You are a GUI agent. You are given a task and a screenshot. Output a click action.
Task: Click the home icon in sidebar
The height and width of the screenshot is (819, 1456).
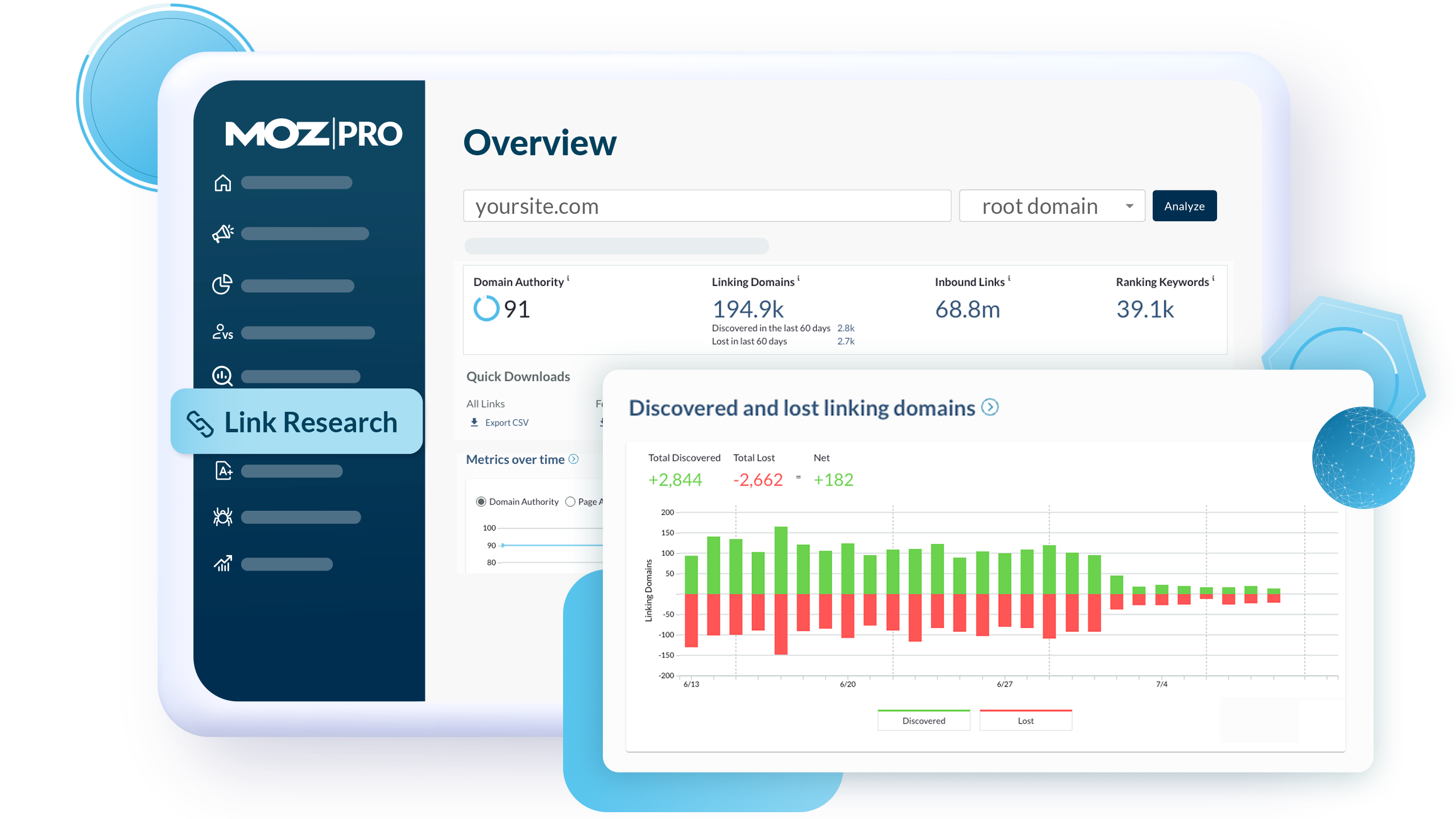pyautogui.click(x=222, y=183)
